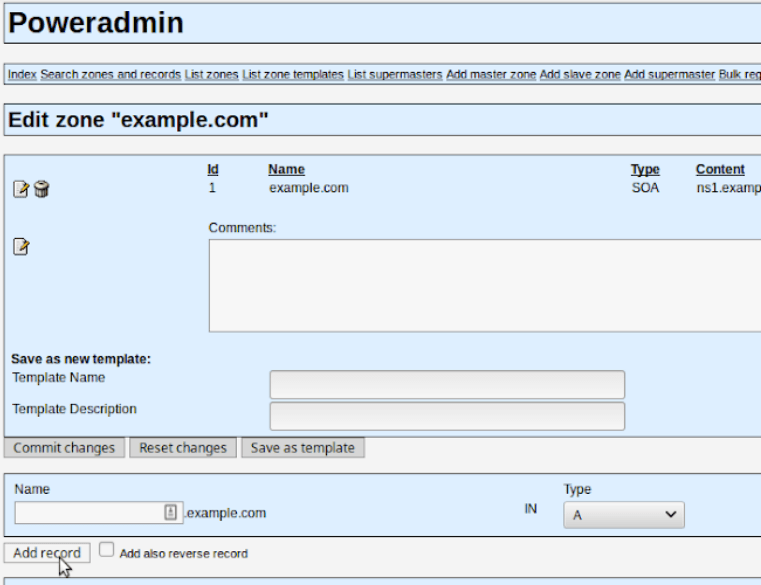Viewport: 761px width, 585px height.
Task: Open List zones menu link
Action: tap(212, 74)
